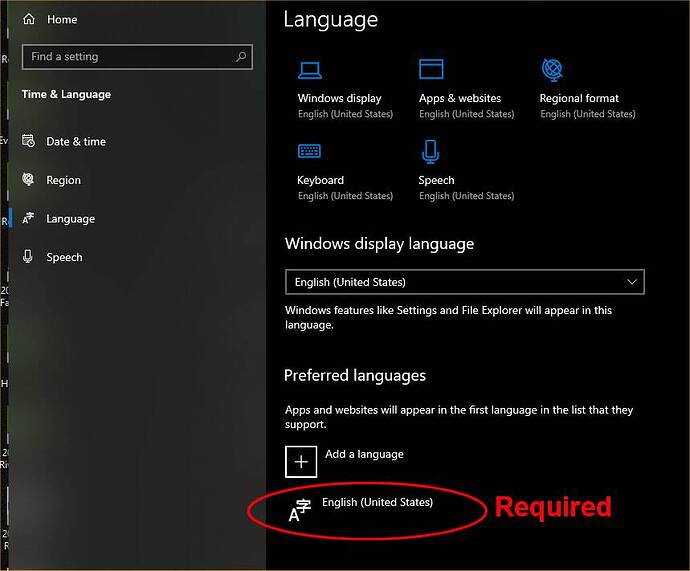Click English (United States) under Speech tile
This screenshot has width=690, height=571.
pos(466,196)
